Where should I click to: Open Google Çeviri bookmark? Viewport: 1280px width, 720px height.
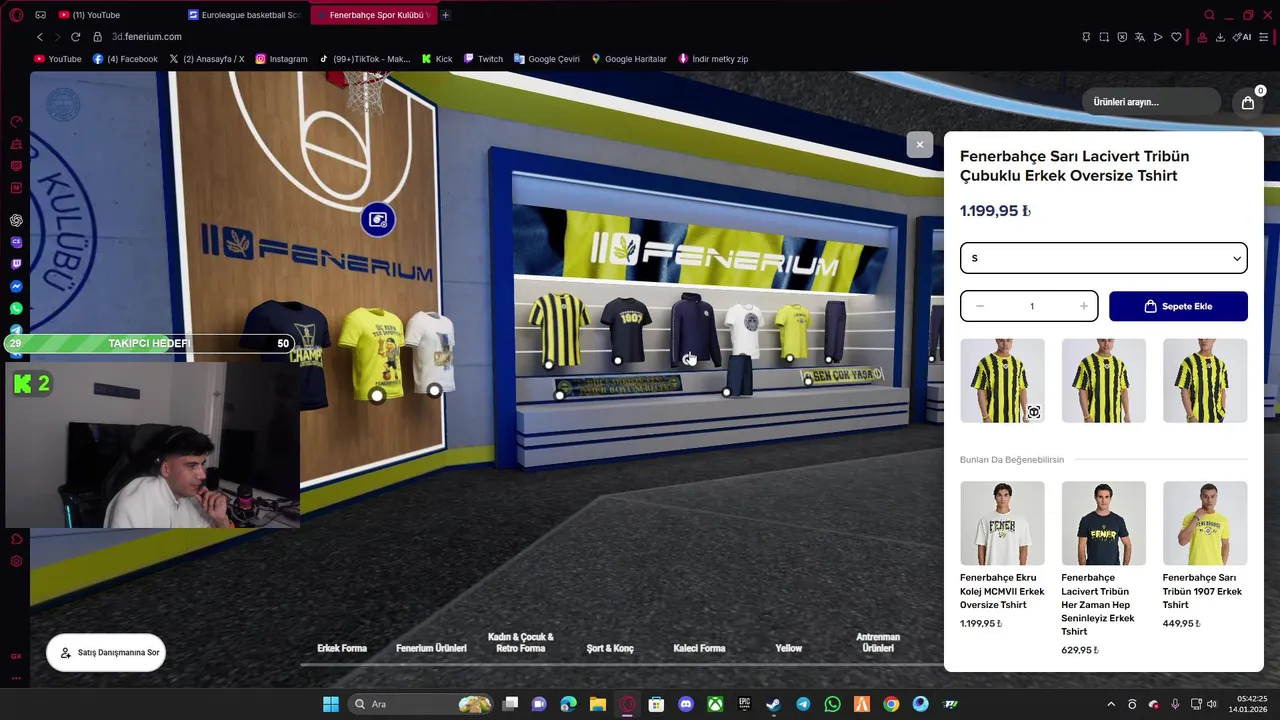click(x=546, y=59)
